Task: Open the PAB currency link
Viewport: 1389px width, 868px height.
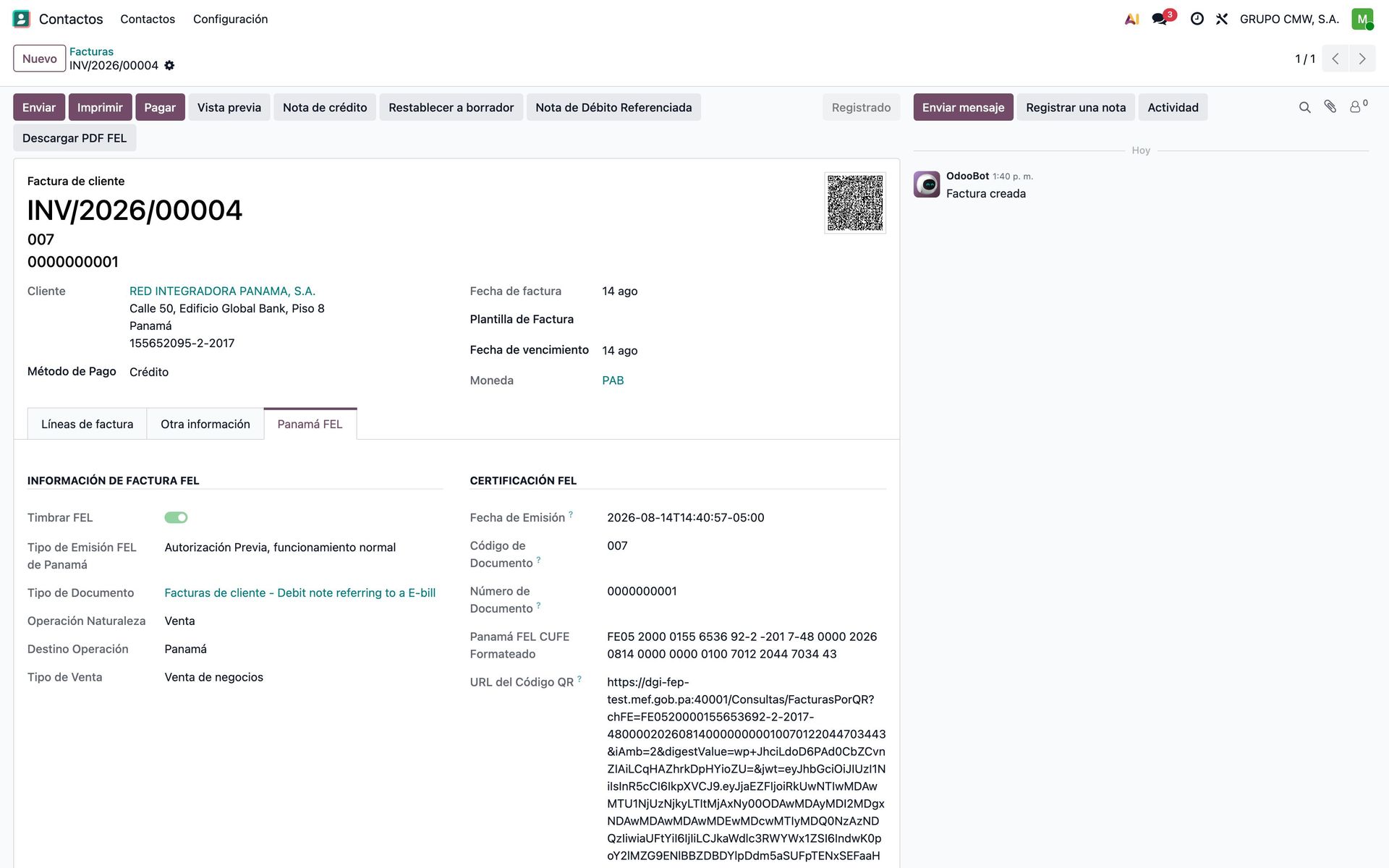Action: tap(613, 380)
